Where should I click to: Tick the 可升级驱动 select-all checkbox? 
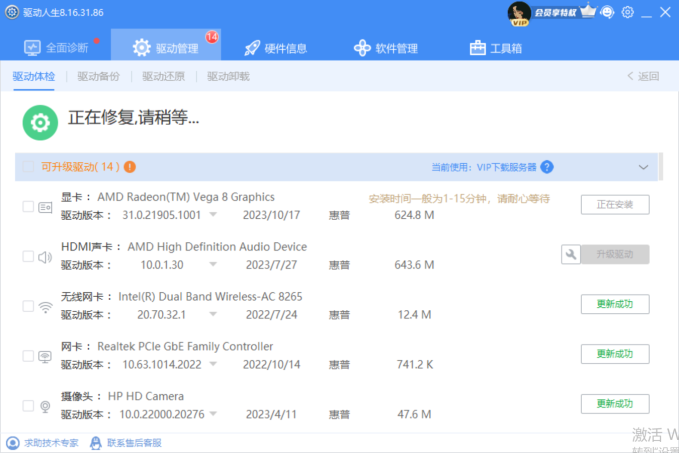28,167
